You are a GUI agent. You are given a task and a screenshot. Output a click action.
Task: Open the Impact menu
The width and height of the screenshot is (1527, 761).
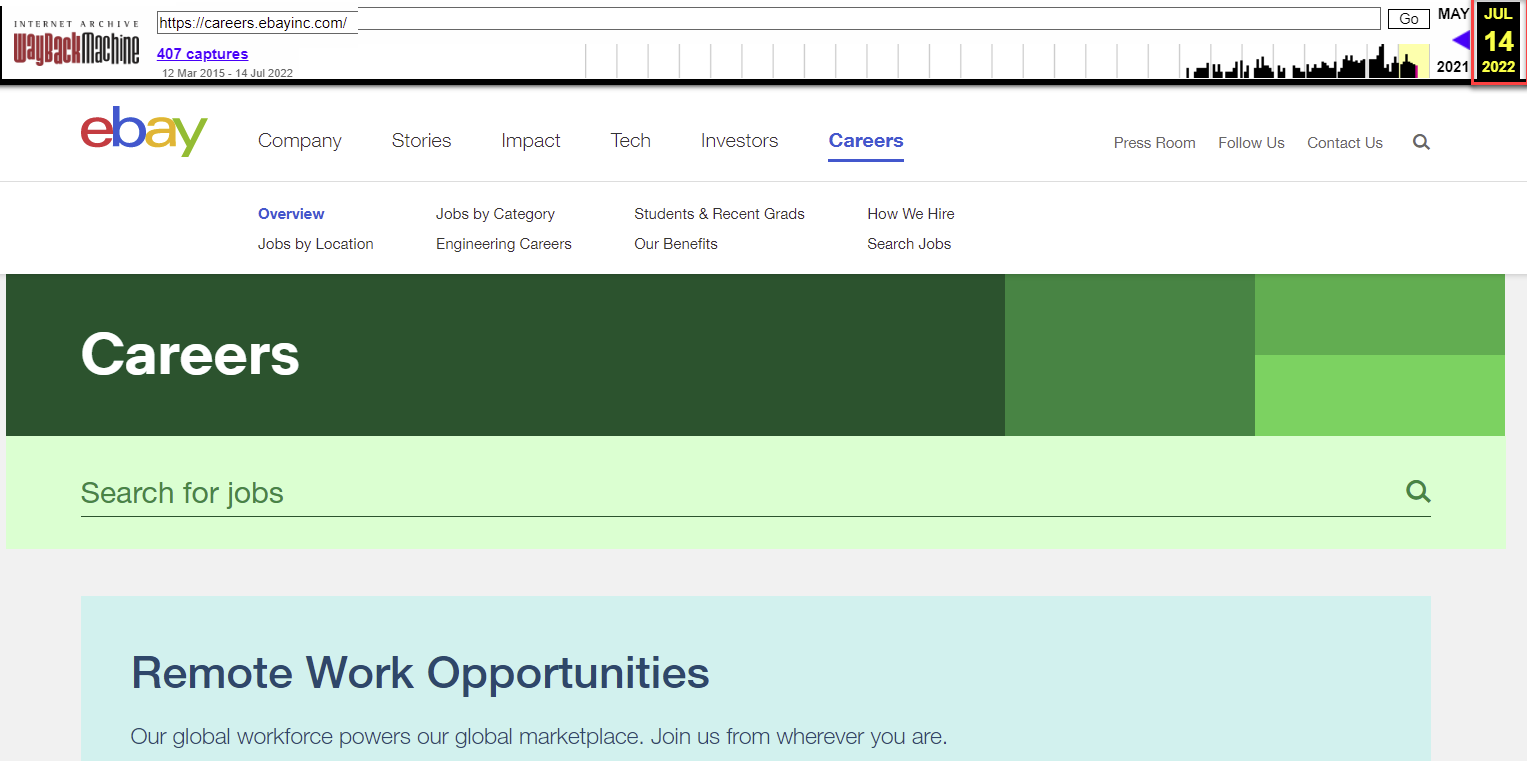(x=531, y=141)
